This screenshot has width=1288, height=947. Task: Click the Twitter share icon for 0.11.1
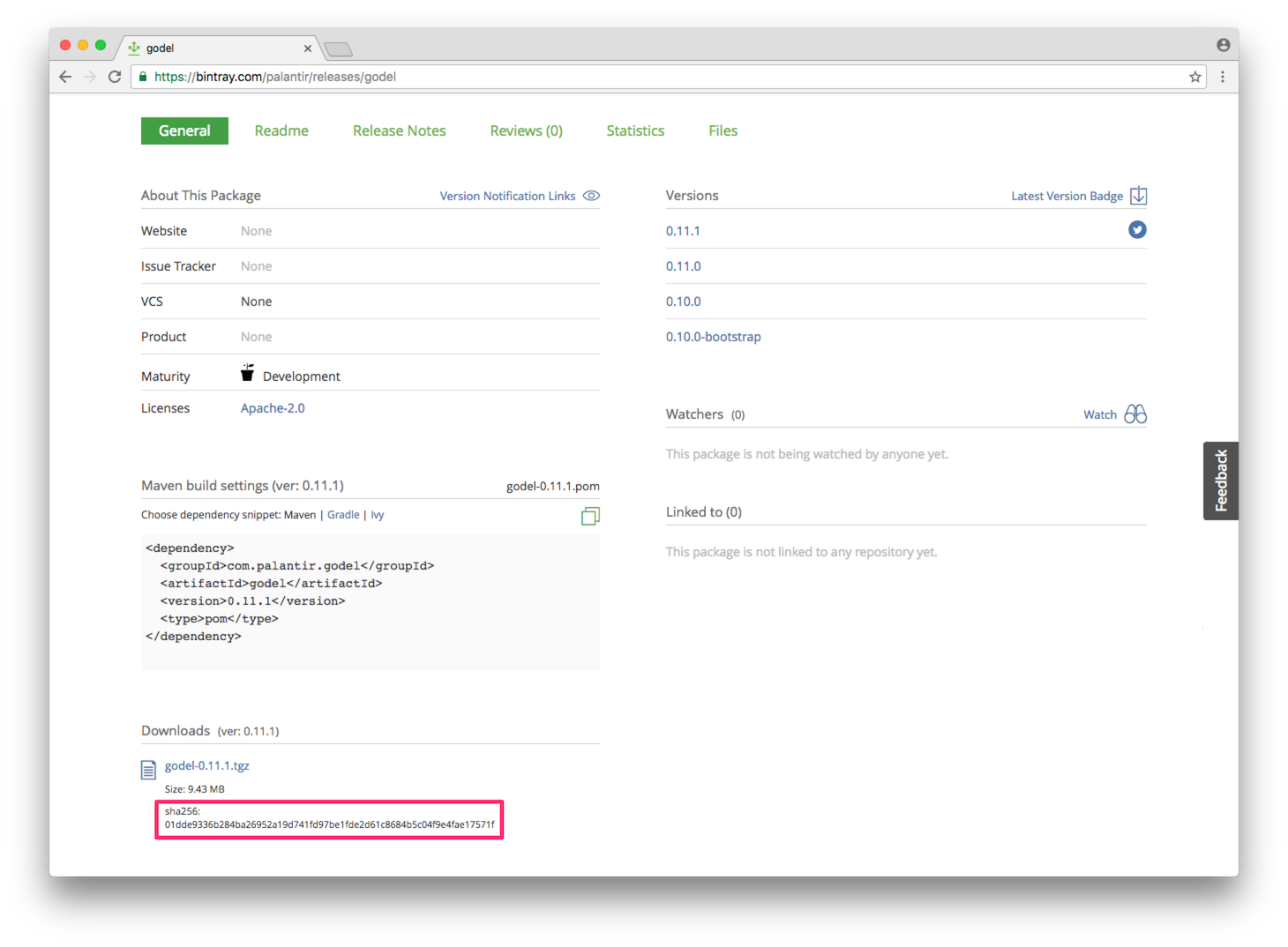click(x=1137, y=230)
